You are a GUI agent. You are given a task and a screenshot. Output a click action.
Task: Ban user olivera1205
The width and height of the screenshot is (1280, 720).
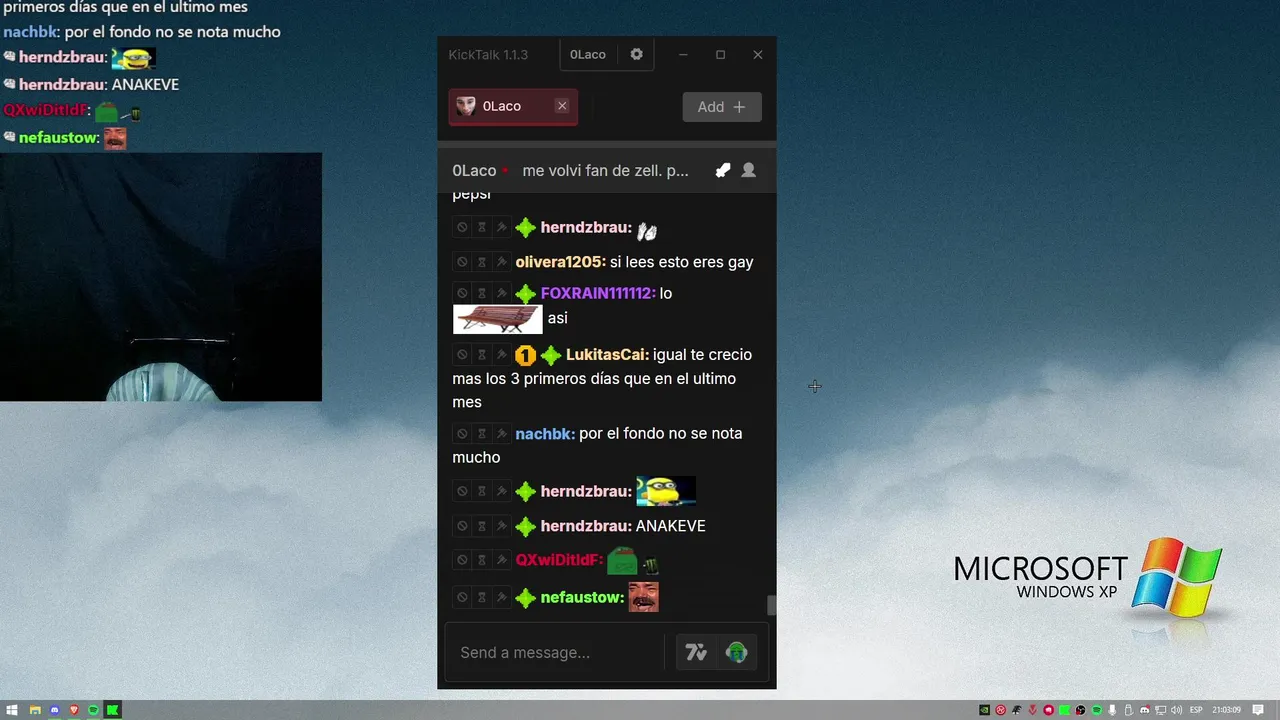click(x=462, y=262)
